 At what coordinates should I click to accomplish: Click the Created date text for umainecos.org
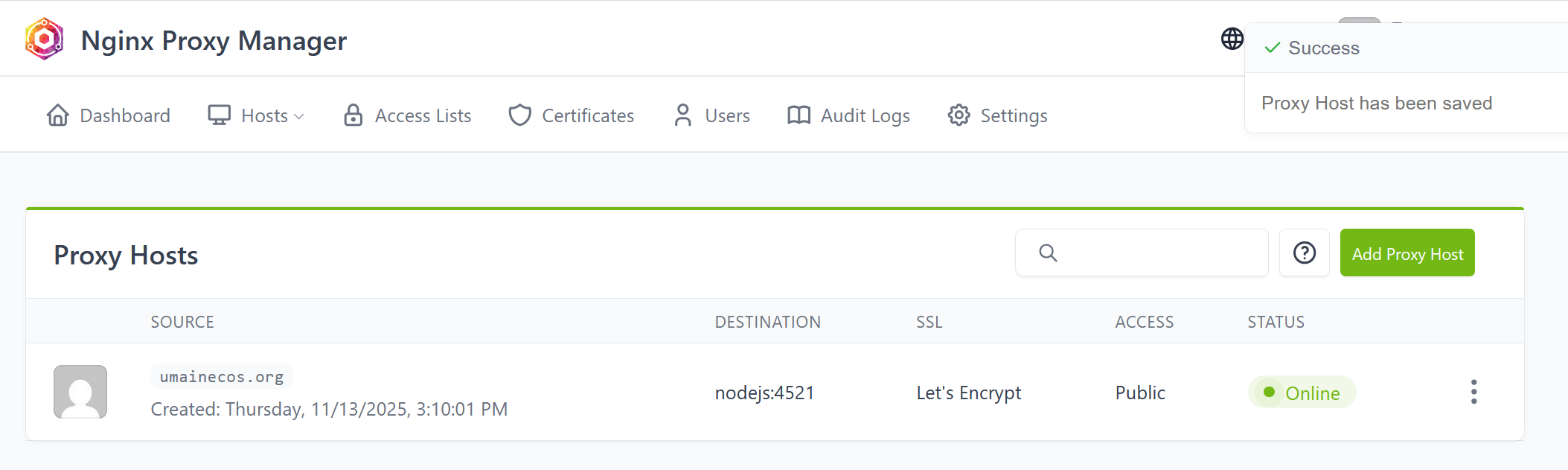[x=329, y=409]
